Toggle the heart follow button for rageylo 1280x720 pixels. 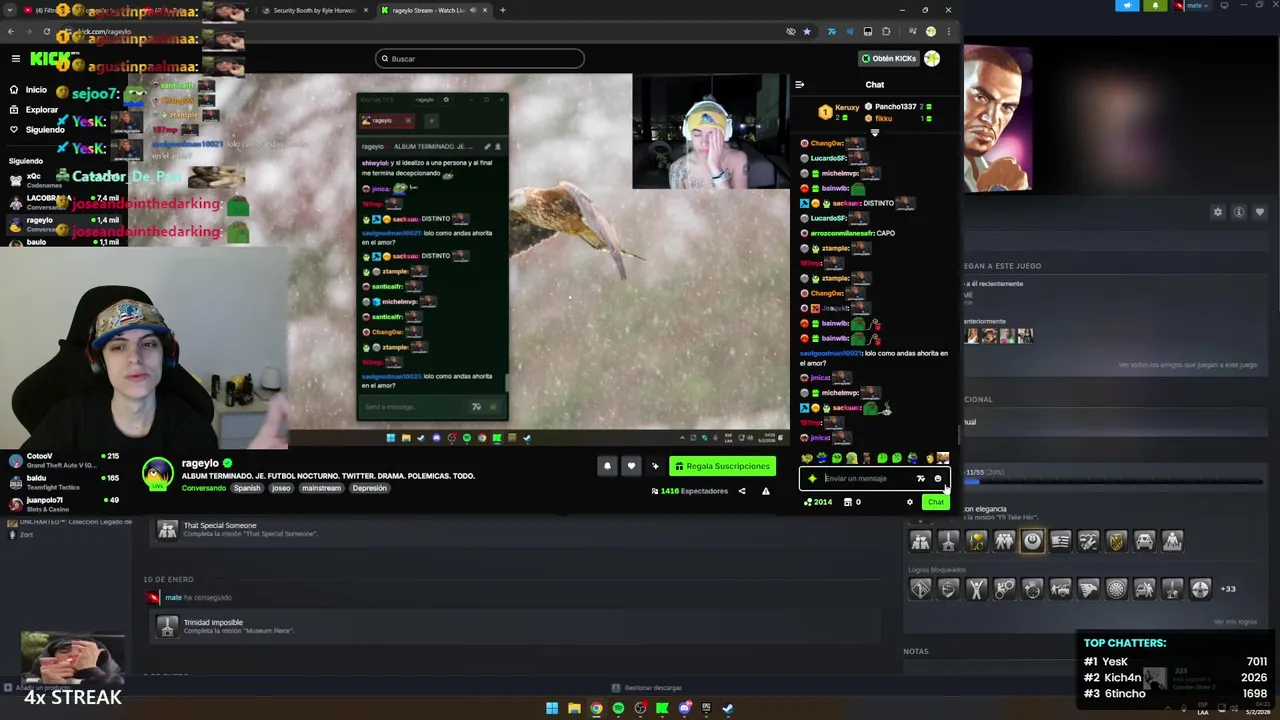631,466
